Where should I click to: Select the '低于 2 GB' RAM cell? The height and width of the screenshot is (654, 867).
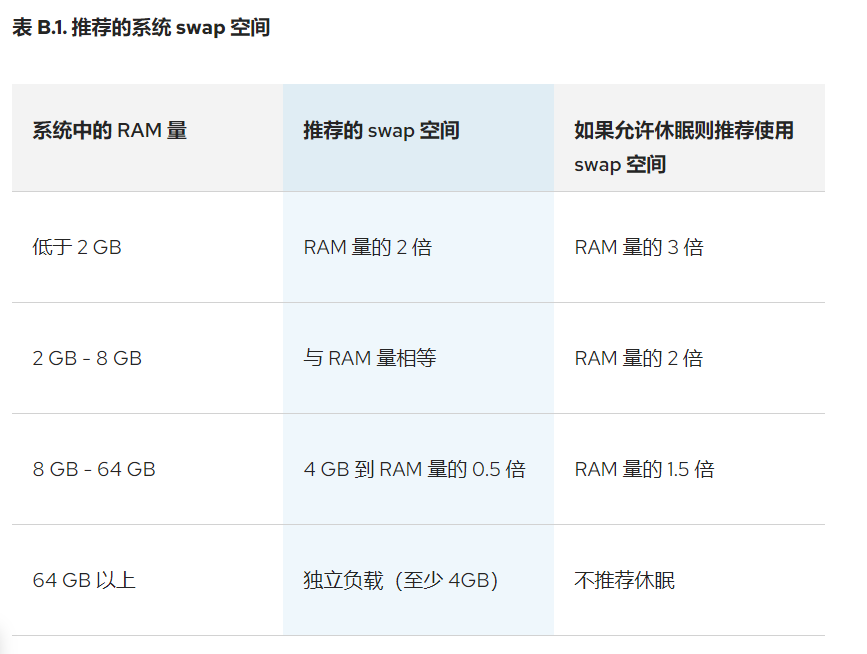coord(77,247)
